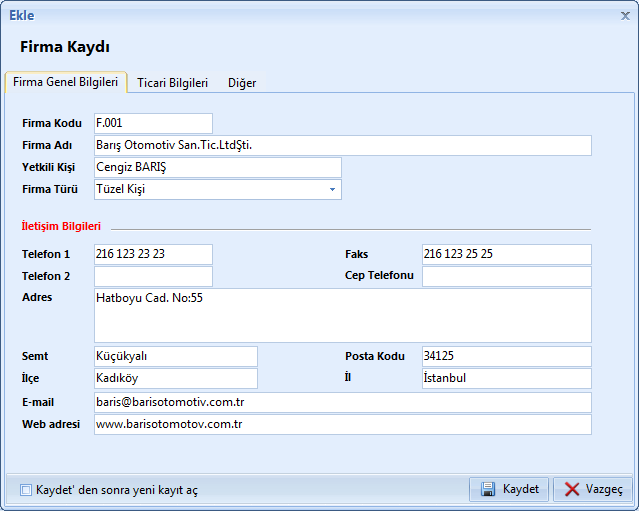This screenshot has width=639, height=511.
Task: Select the Firma Genel Bilgileri tab
Action: [x=66, y=82]
